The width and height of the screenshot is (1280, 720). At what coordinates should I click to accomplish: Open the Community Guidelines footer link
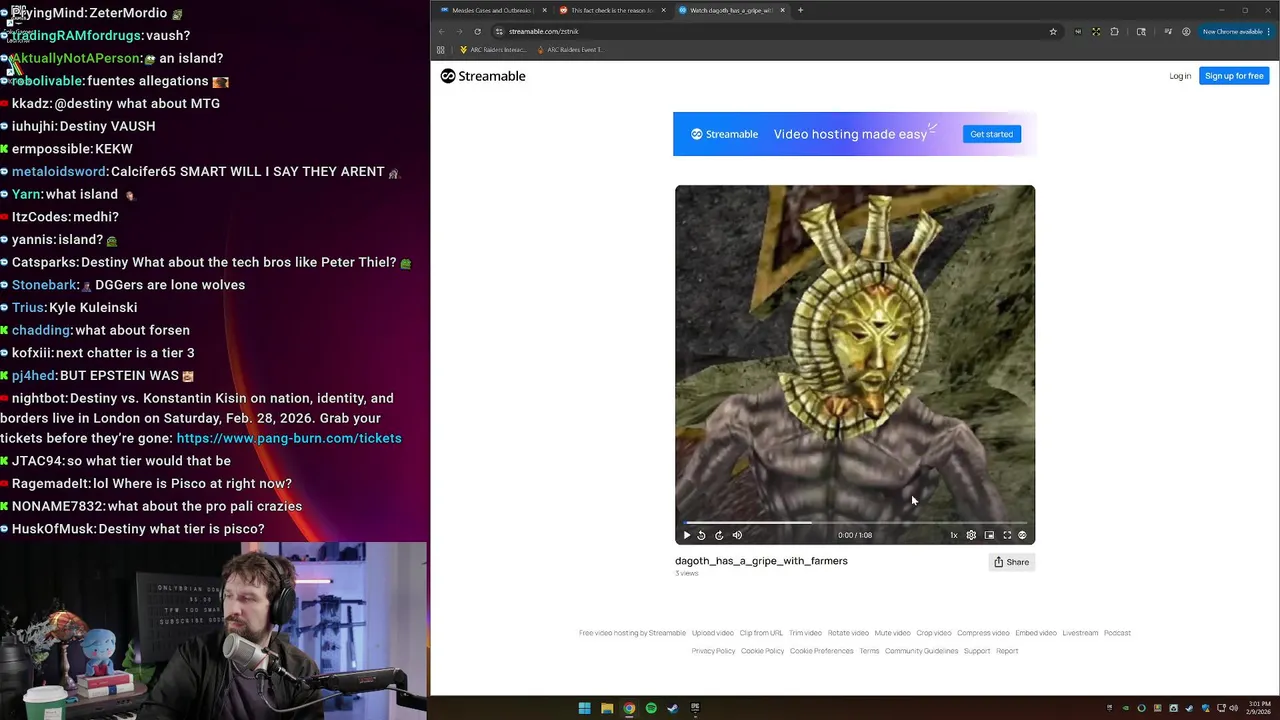coord(921,651)
